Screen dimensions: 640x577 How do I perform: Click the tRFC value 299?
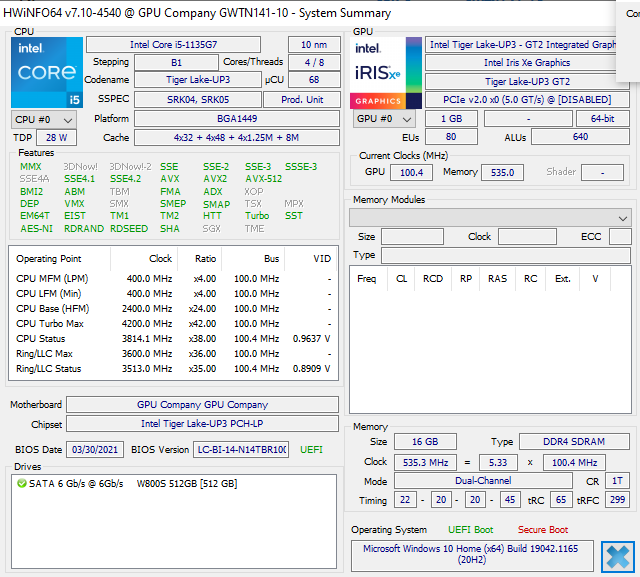(617, 500)
